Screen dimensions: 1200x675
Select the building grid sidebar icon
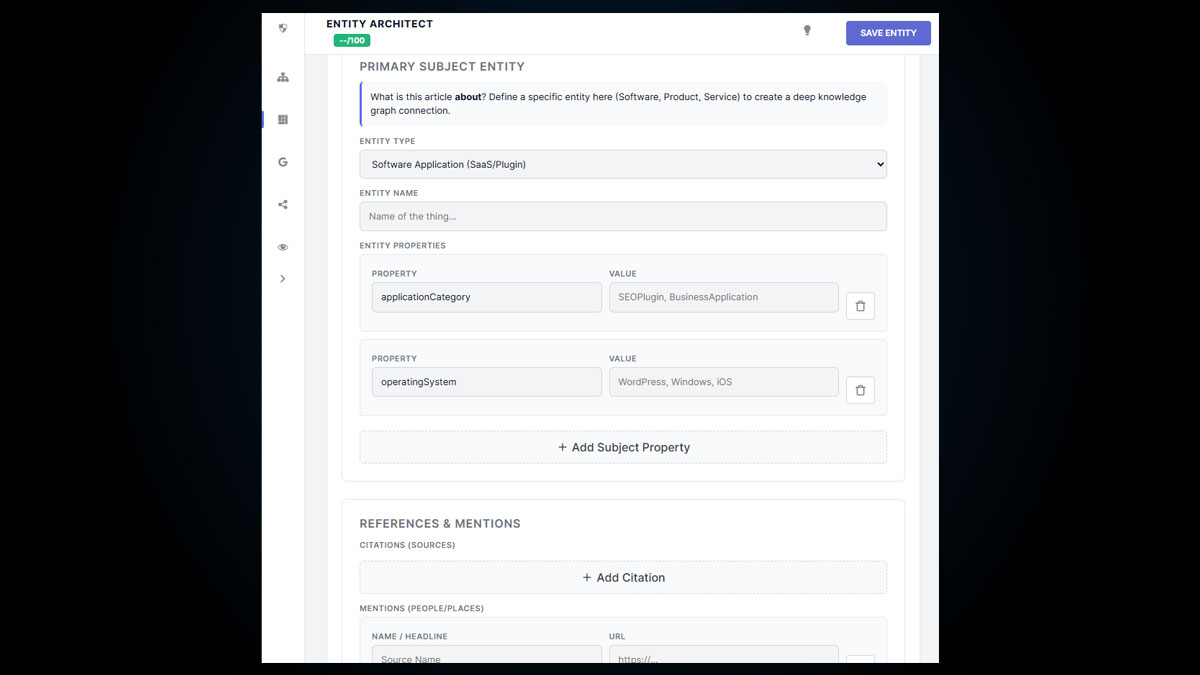[x=283, y=120]
